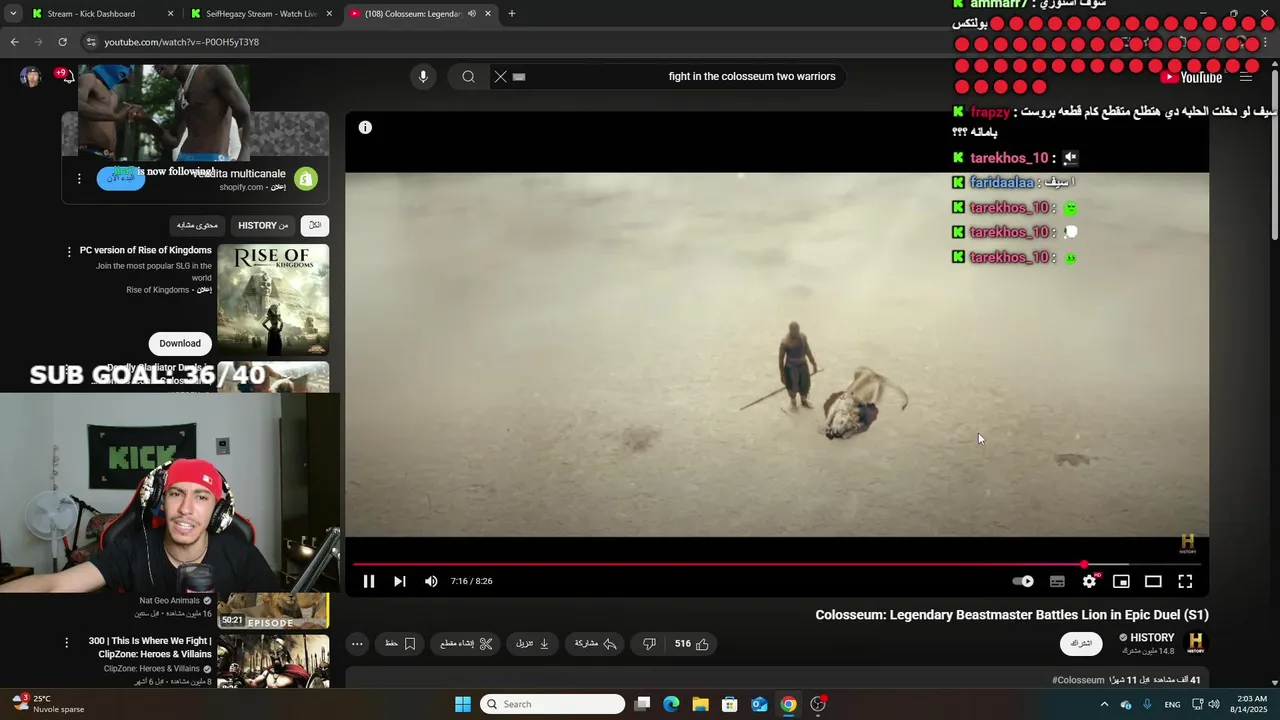This screenshot has width=1280, height=720.
Task: Clear the search query with X
Action: (x=501, y=77)
